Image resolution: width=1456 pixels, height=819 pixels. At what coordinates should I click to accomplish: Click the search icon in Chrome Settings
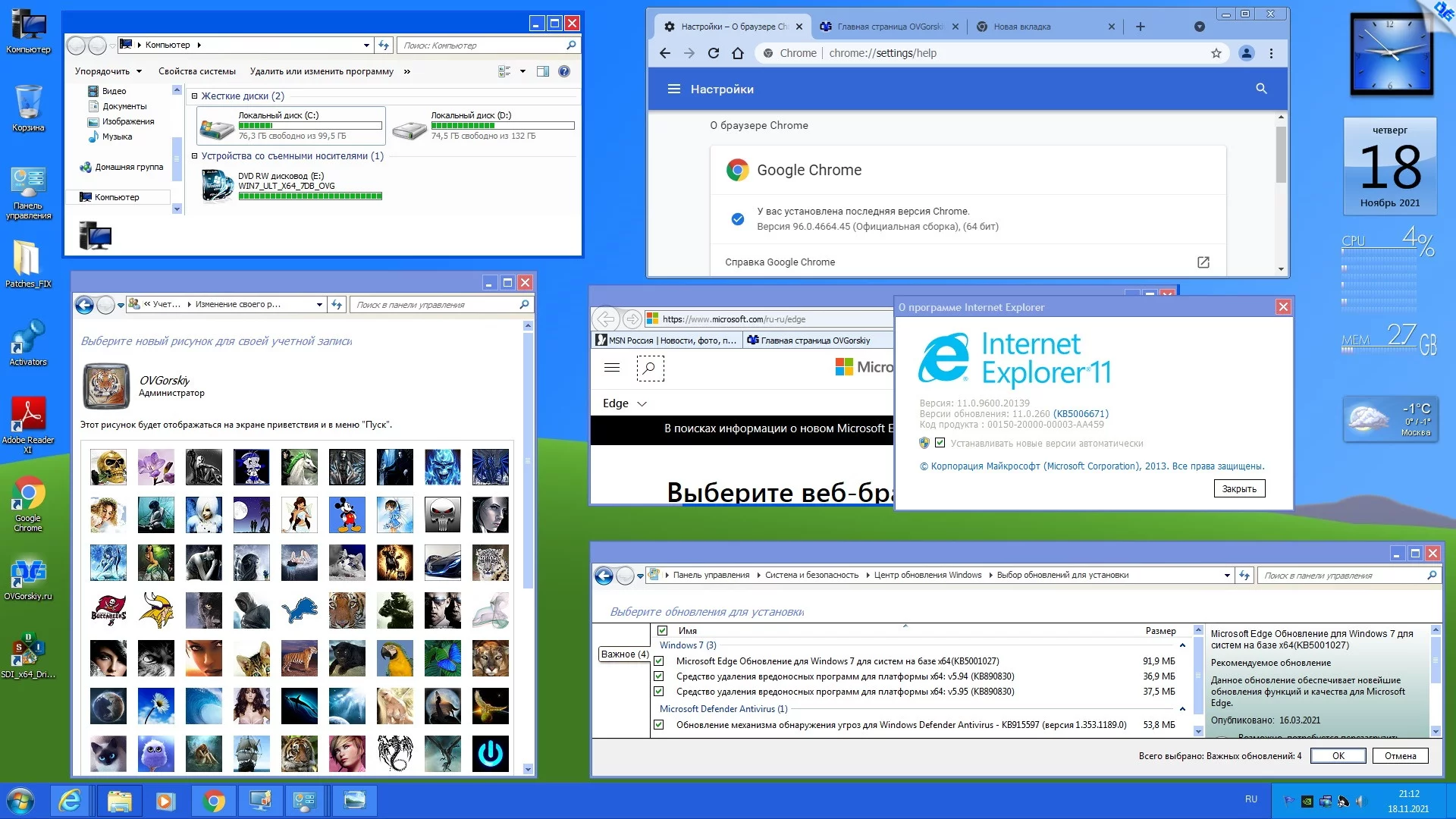point(1261,89)
